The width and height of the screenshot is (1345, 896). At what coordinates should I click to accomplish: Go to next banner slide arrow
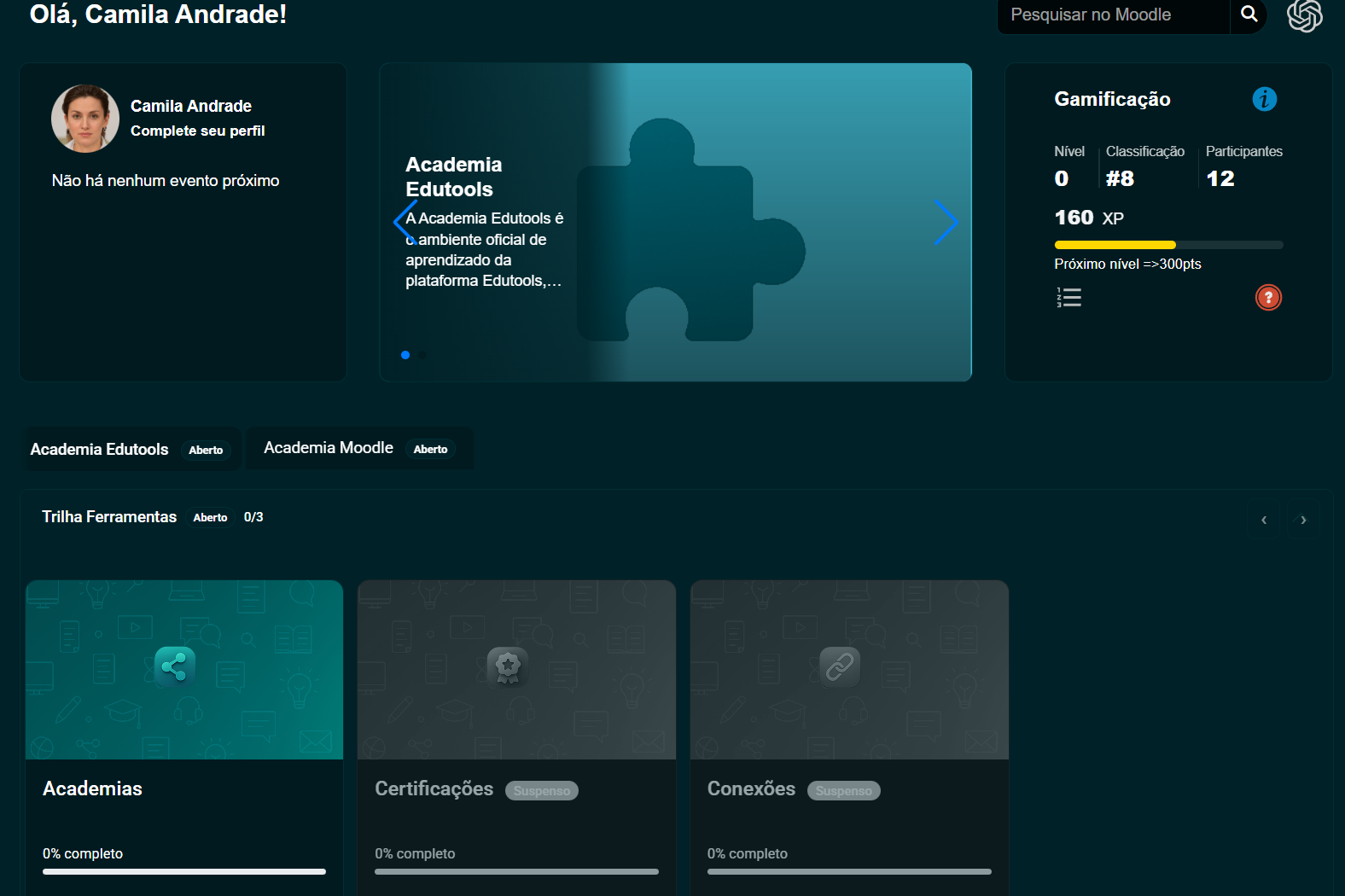pos(946,222)
